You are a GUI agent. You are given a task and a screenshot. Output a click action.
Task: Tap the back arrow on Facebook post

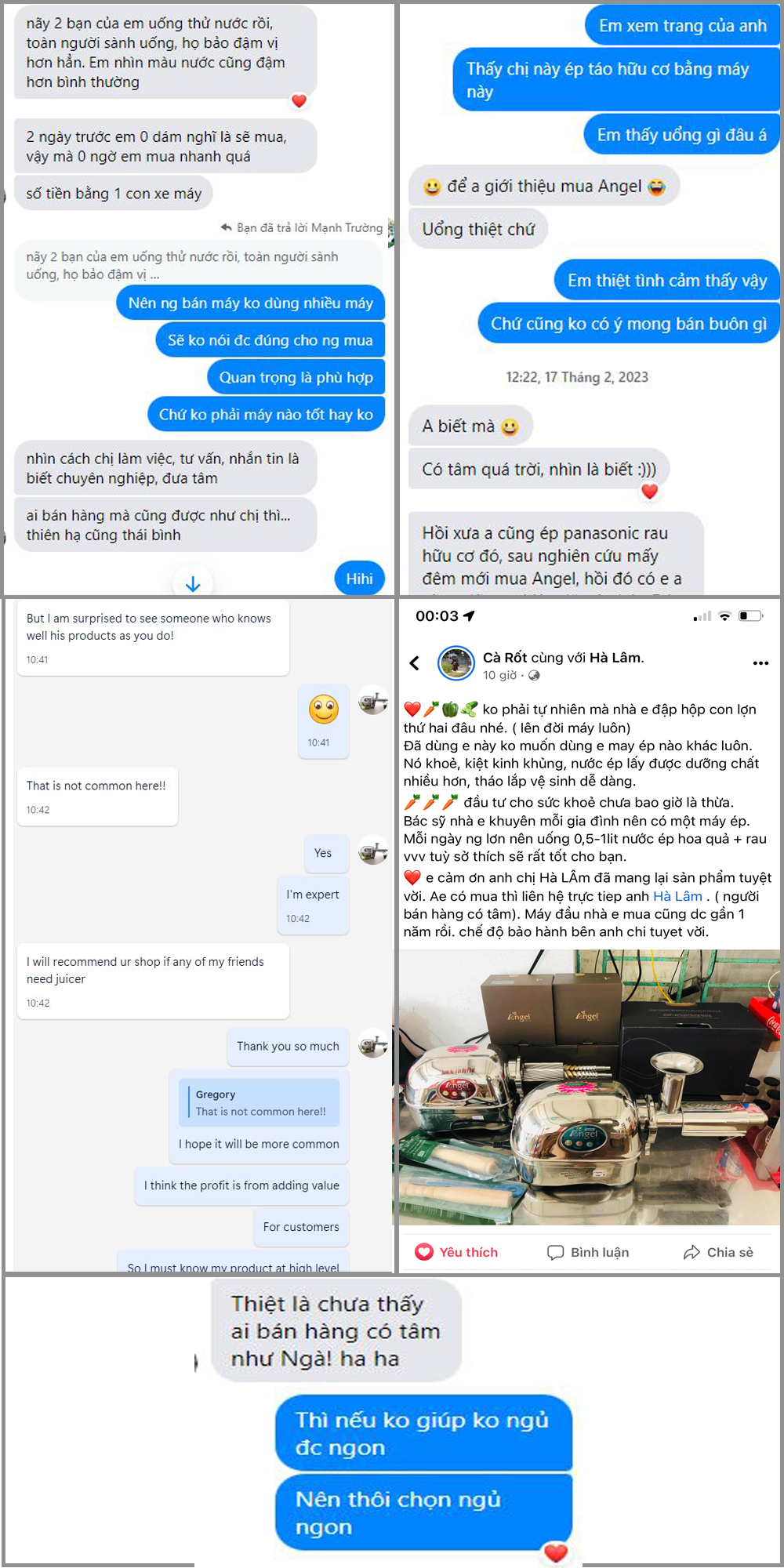(415, 663)
